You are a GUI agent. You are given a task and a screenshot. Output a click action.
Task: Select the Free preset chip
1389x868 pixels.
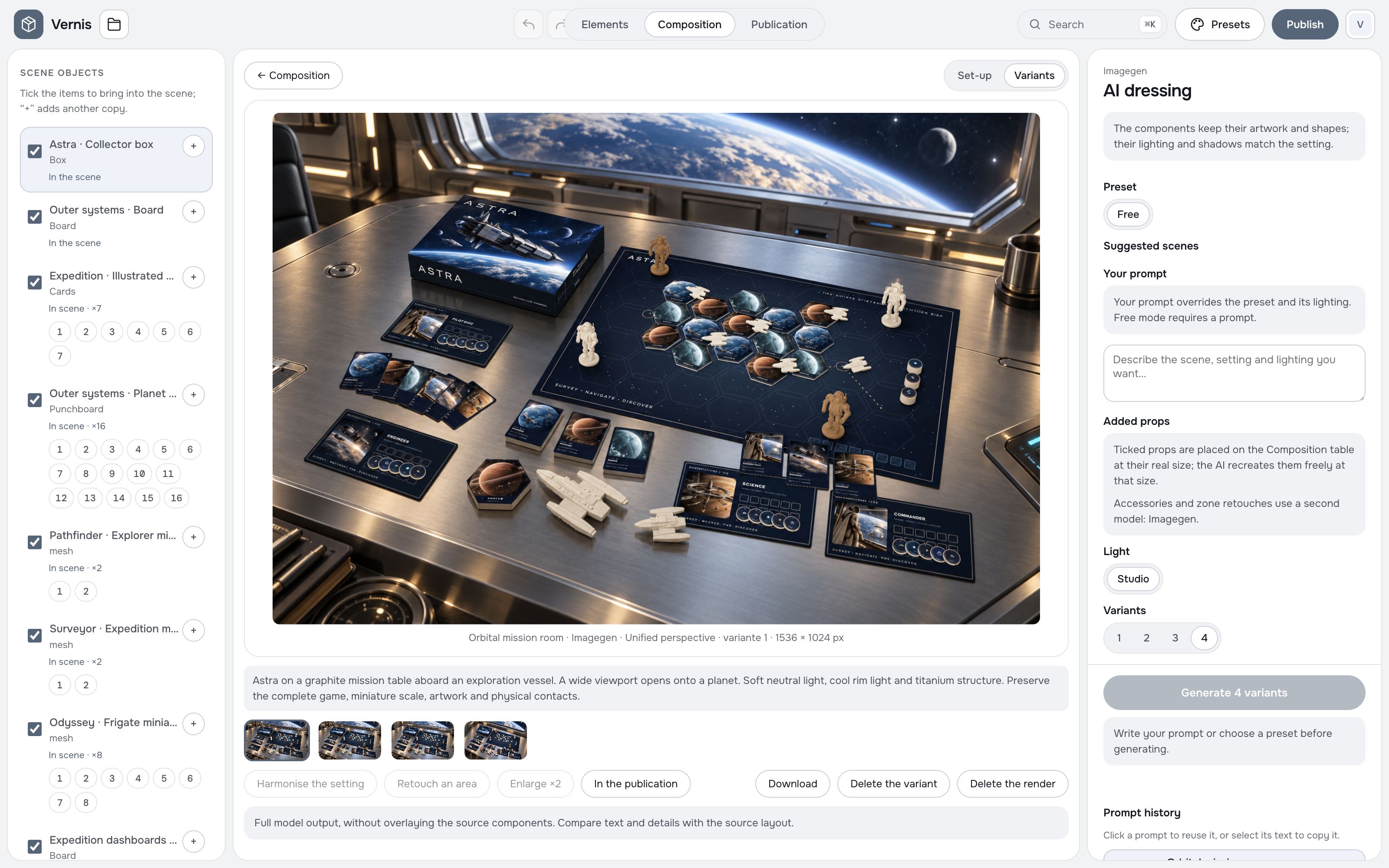(x=1128, y=214)
